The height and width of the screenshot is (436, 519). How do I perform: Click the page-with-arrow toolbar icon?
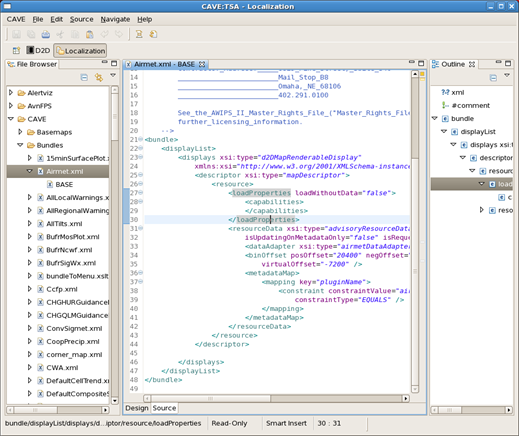click(153, 34)
